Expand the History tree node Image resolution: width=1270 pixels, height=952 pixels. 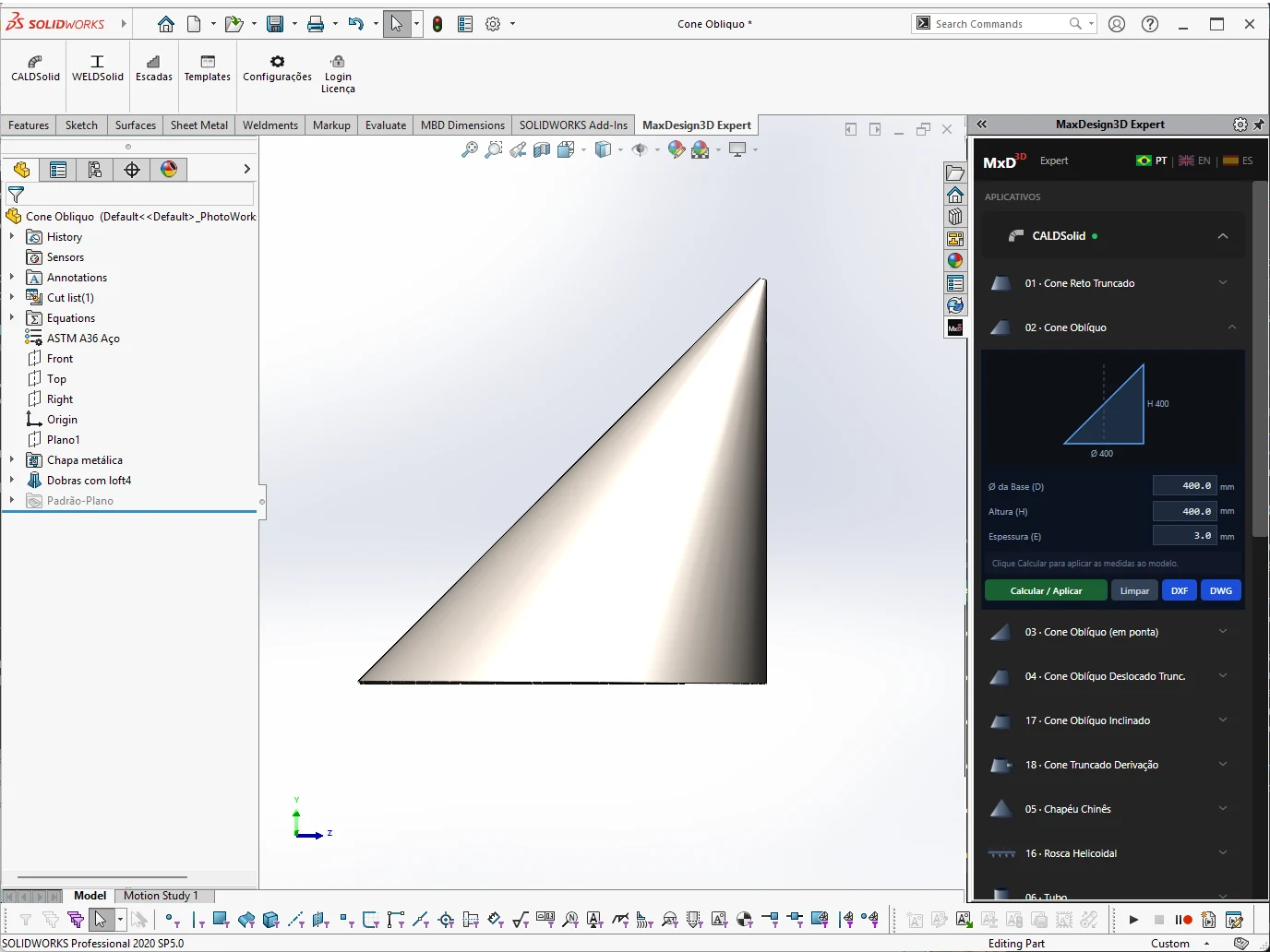(x=12, y=237)
